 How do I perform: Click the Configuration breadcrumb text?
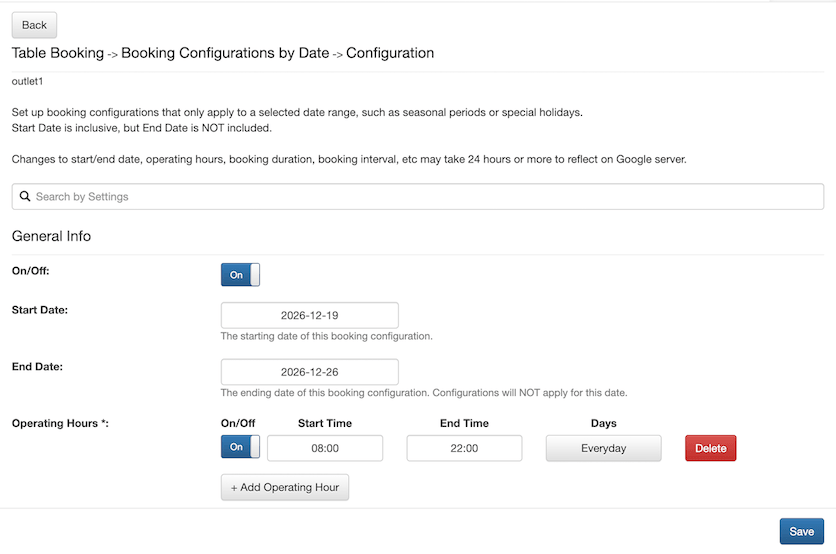390,53
